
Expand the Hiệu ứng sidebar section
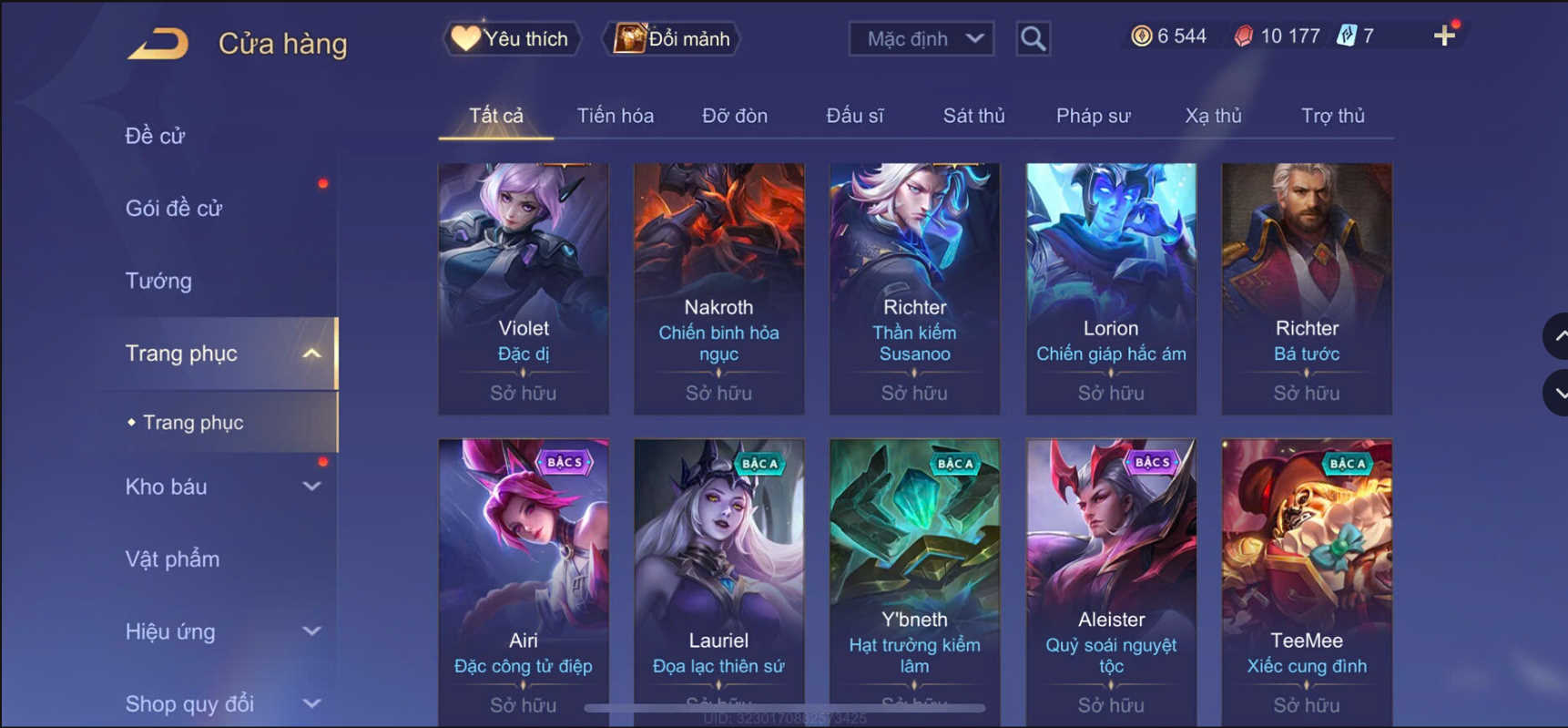click(x=311, y=631)
